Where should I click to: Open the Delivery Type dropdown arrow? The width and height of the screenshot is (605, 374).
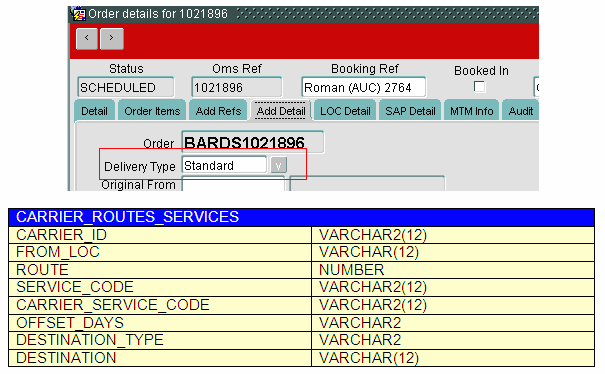[x=279, y=166]
